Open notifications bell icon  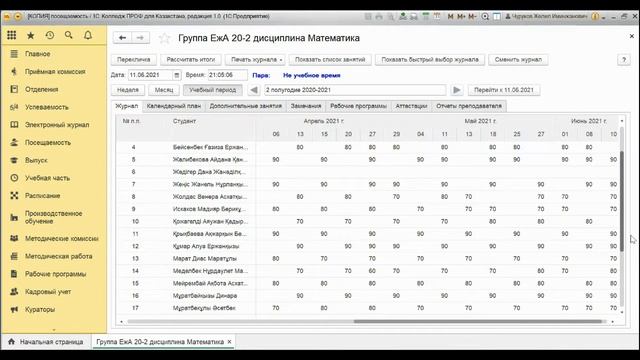pyautogui.click(x=88, y=36)
